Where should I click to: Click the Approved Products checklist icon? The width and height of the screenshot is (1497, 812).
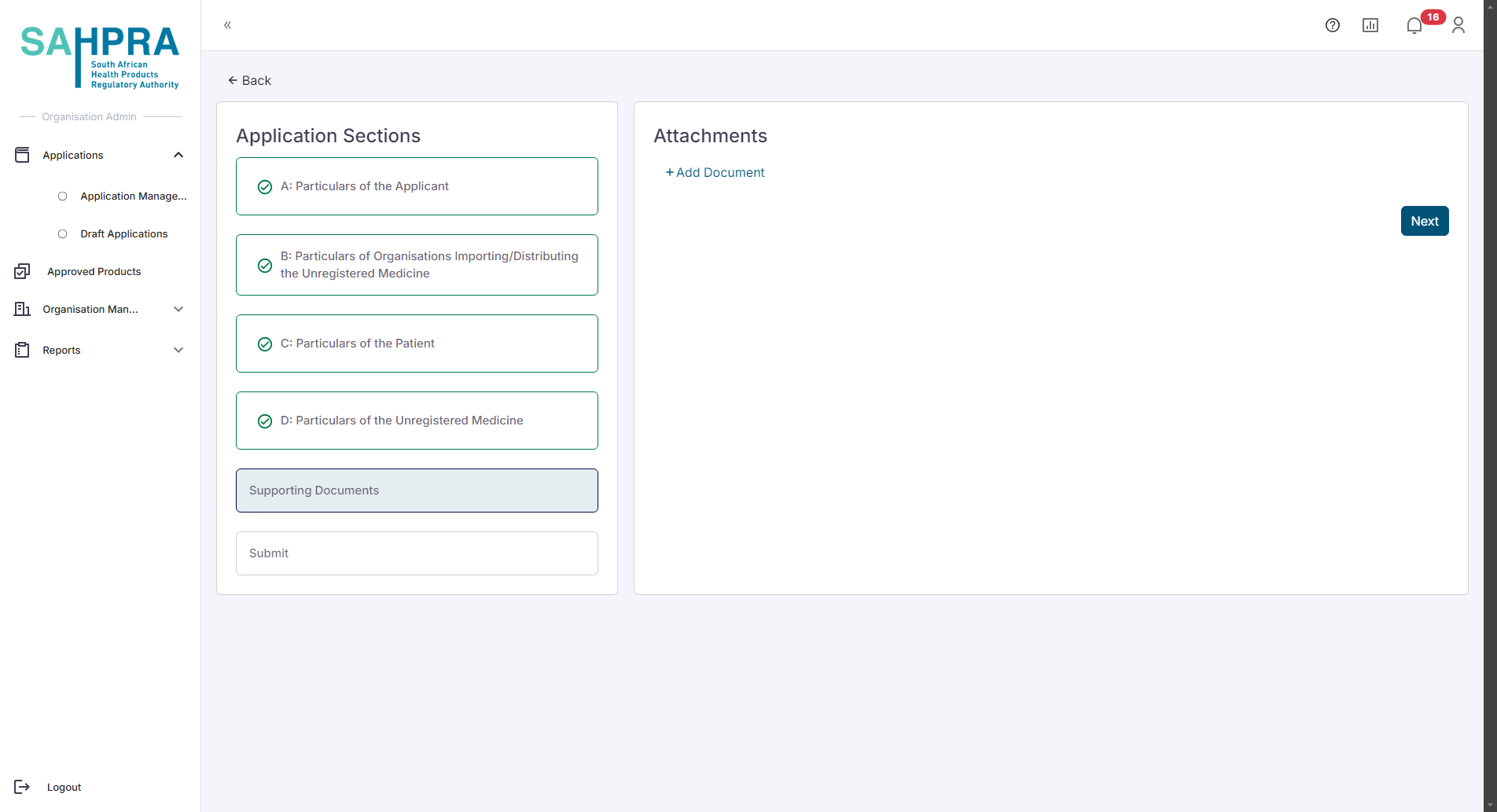[22, 271]
